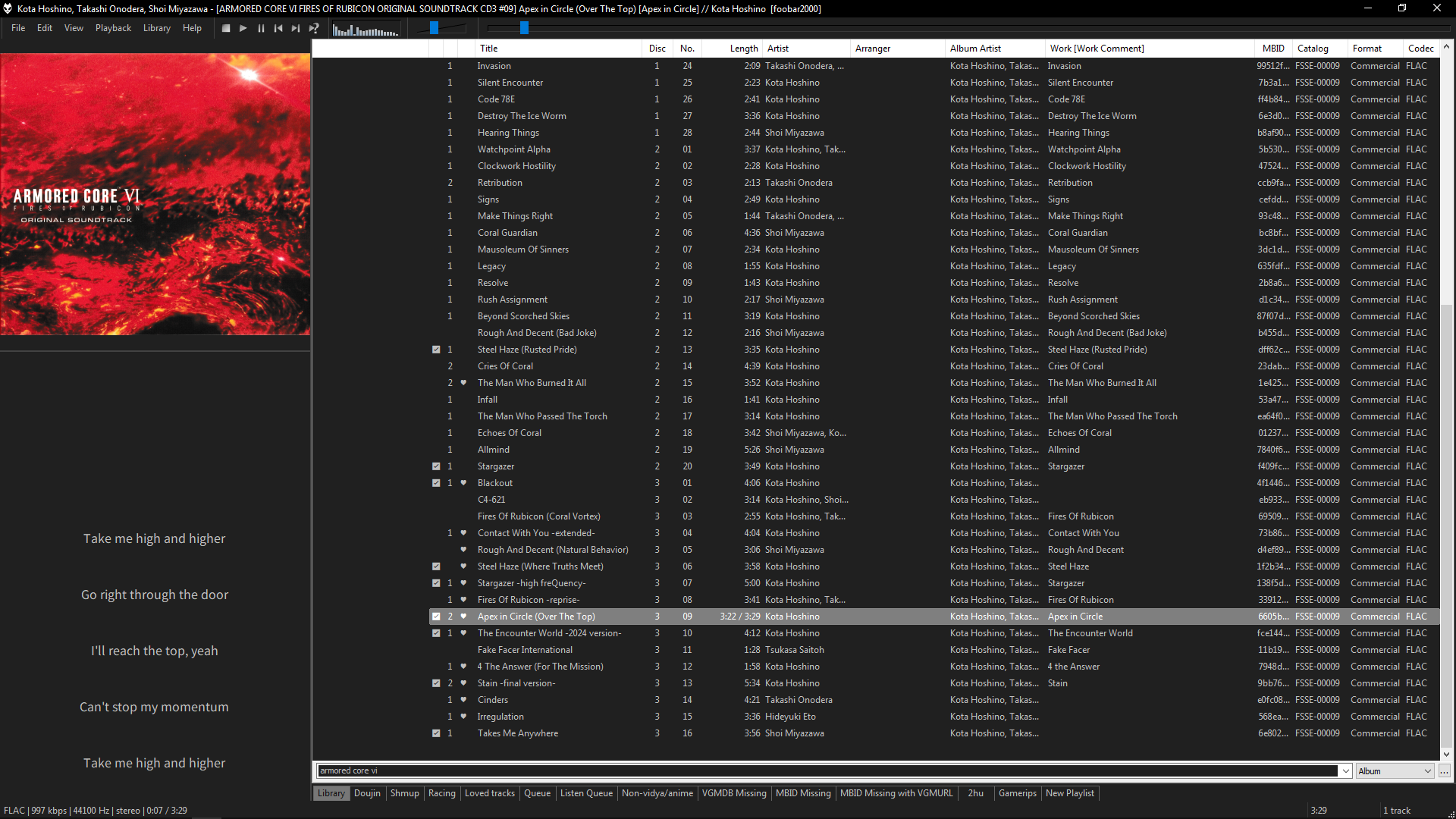Toggle checkbox on Blackout row

436,483
